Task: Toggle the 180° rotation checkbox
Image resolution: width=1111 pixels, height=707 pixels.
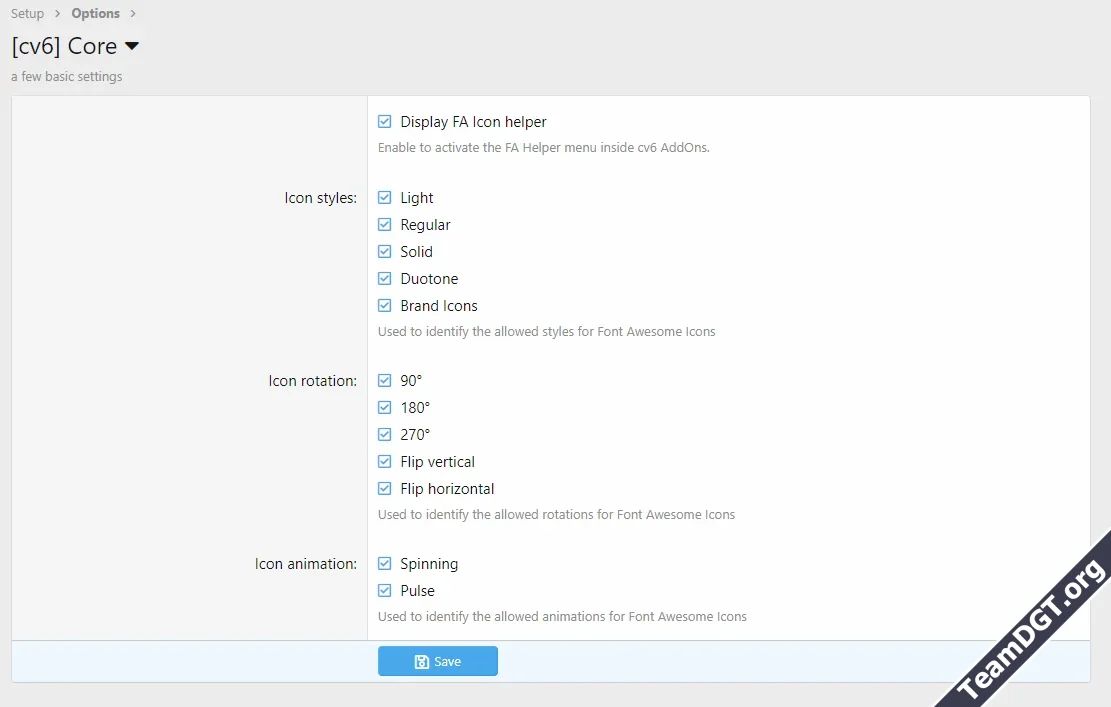Action: point(385,408)
